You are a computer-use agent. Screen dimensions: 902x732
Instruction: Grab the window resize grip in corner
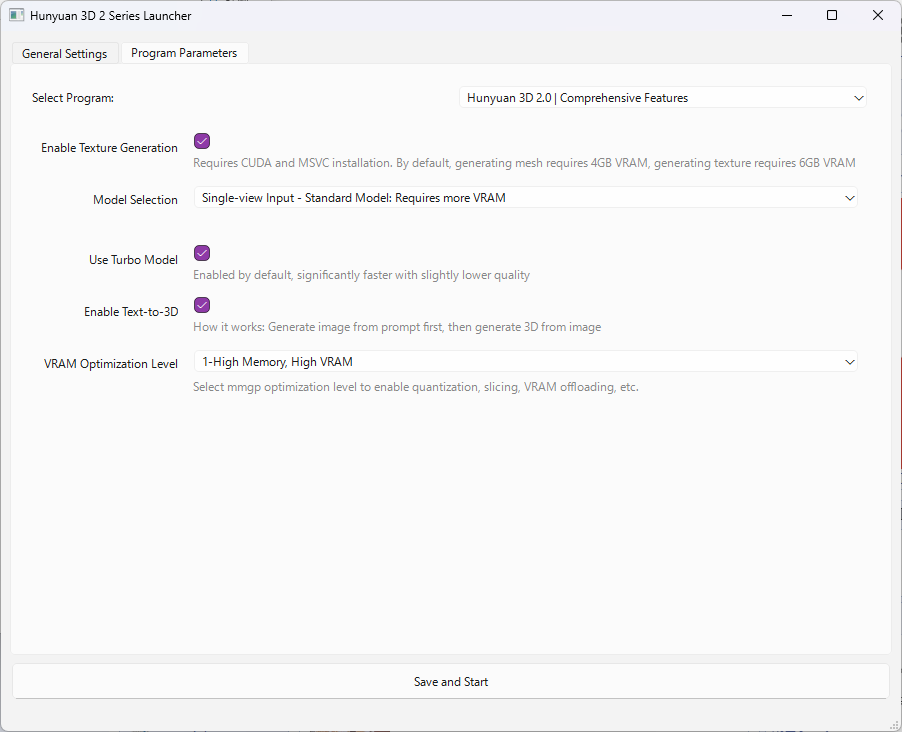tap(894, 724)
